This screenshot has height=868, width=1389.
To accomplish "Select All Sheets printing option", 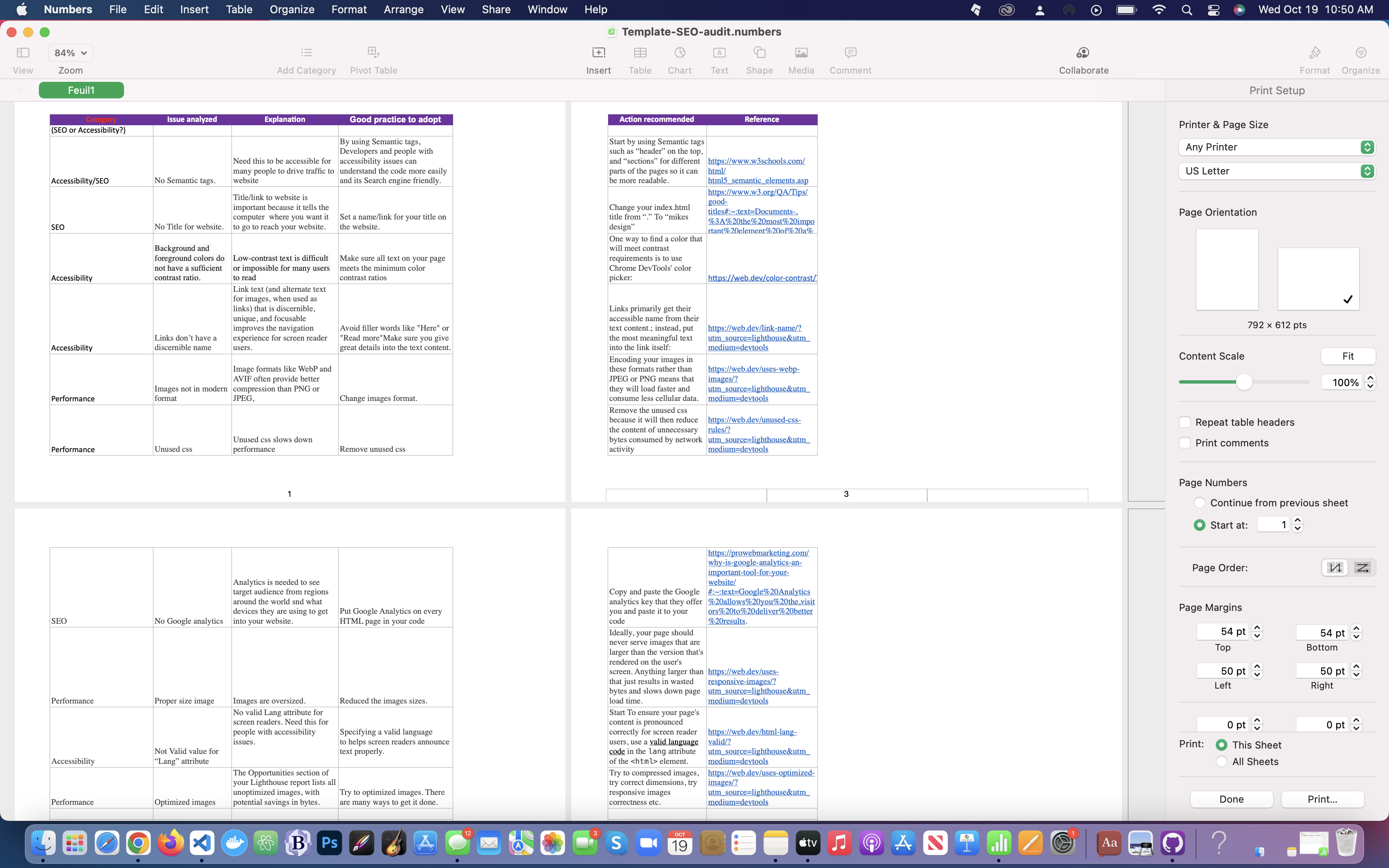I will 1222,761.
